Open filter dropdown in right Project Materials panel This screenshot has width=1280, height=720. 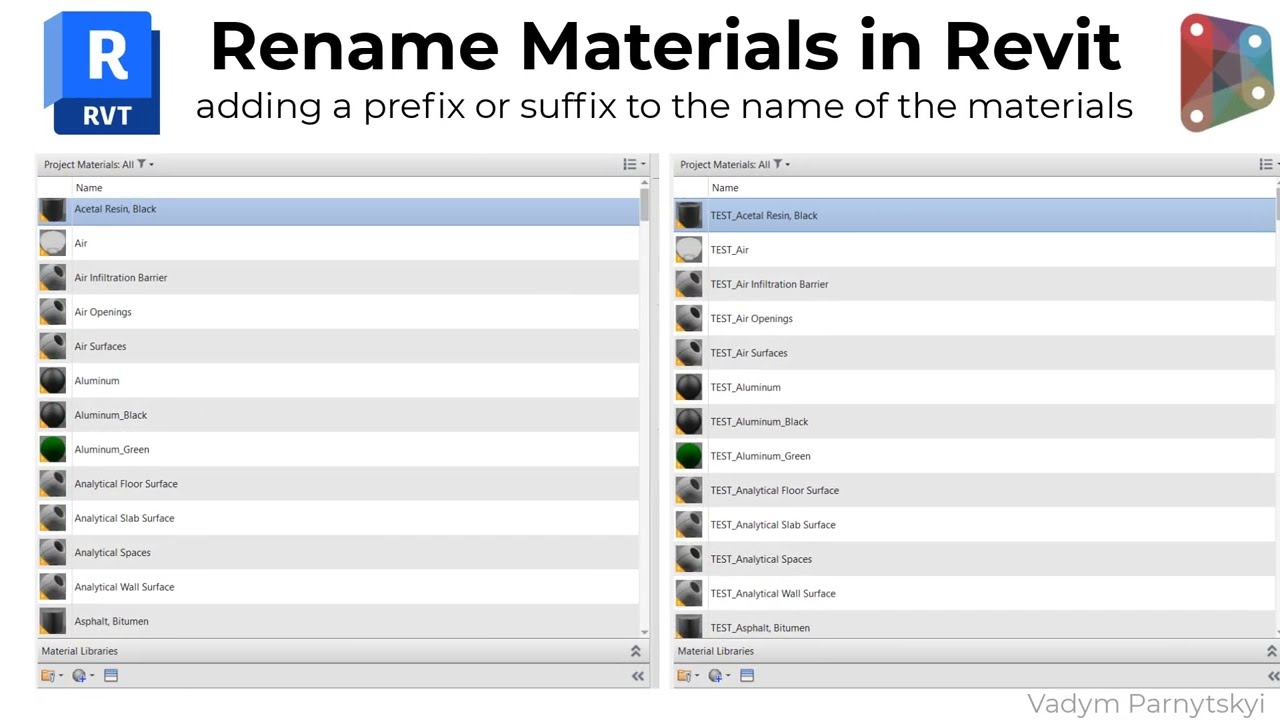point(781,164)
